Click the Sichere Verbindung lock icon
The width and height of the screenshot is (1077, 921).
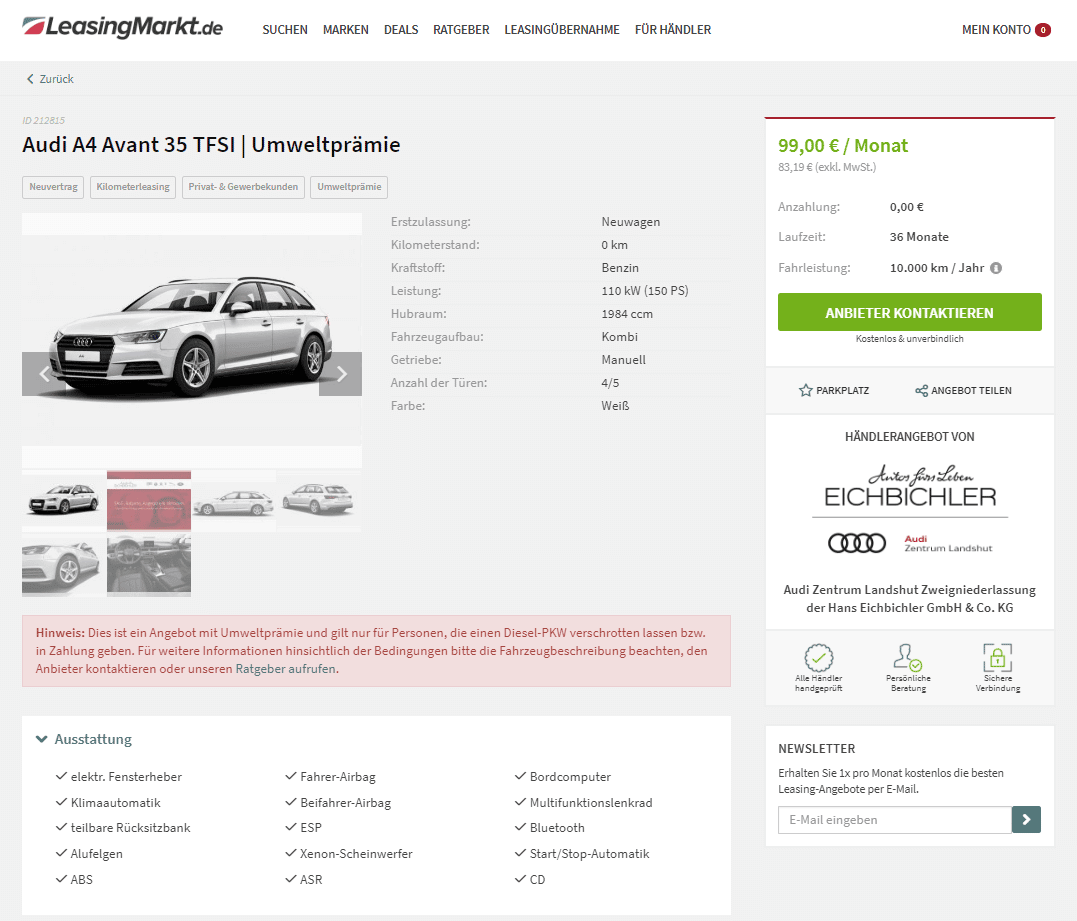997,657
